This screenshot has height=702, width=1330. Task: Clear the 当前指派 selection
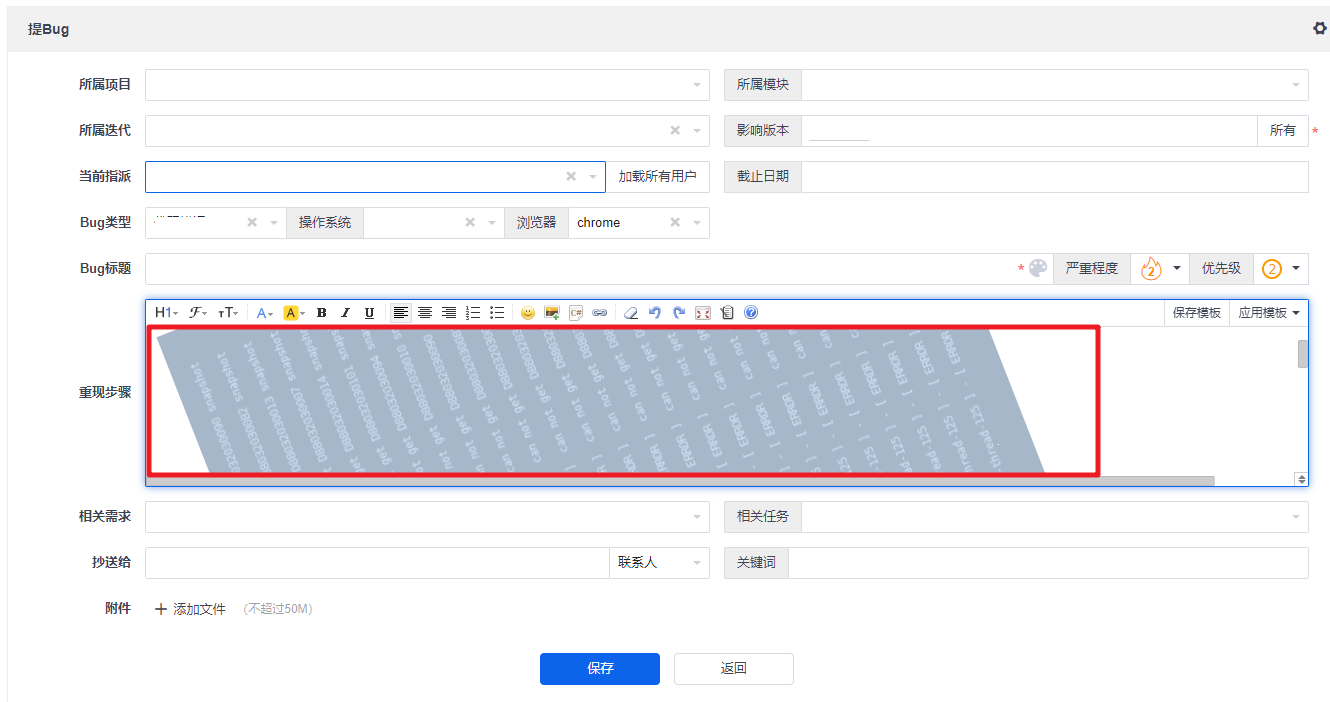571,177
